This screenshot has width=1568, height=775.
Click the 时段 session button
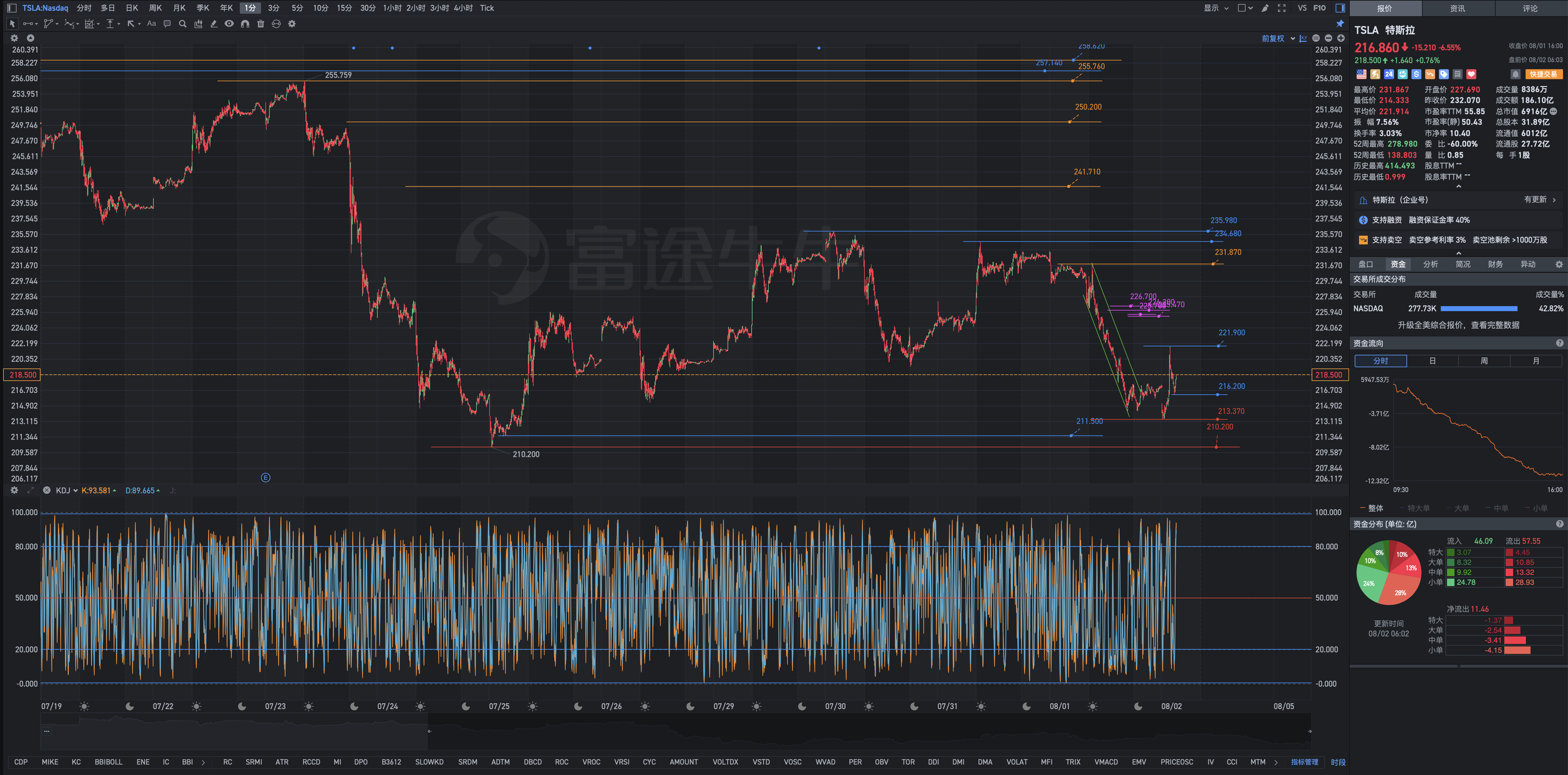pos(1338,762)
